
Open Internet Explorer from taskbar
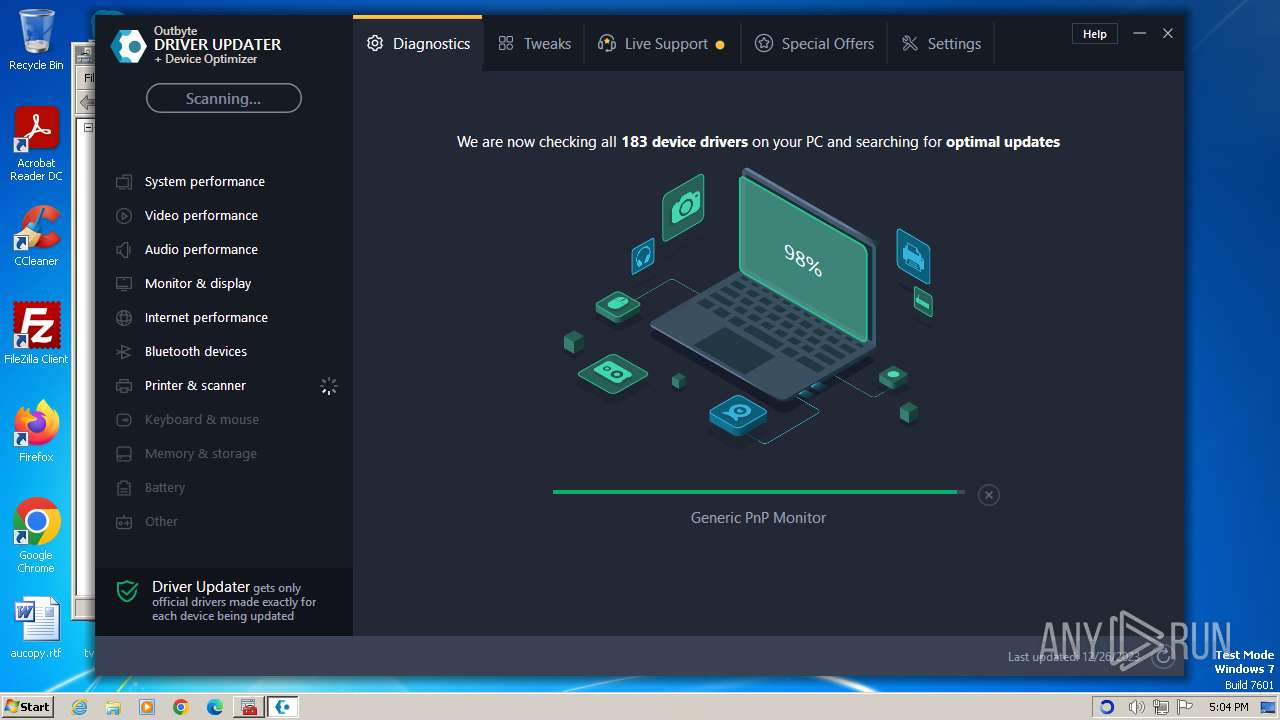[80, 707]
